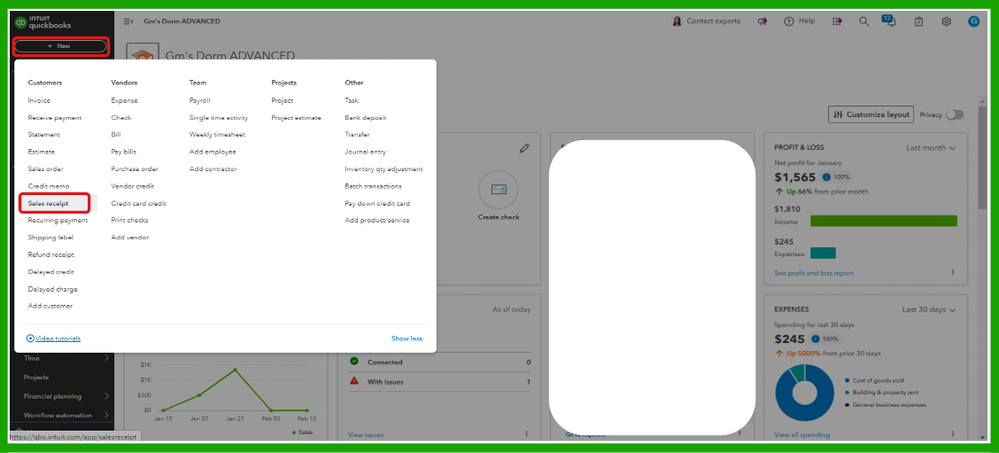This screenshot has width=999, height=453.
Task: Select Transfer under Other
Action: 357,134
